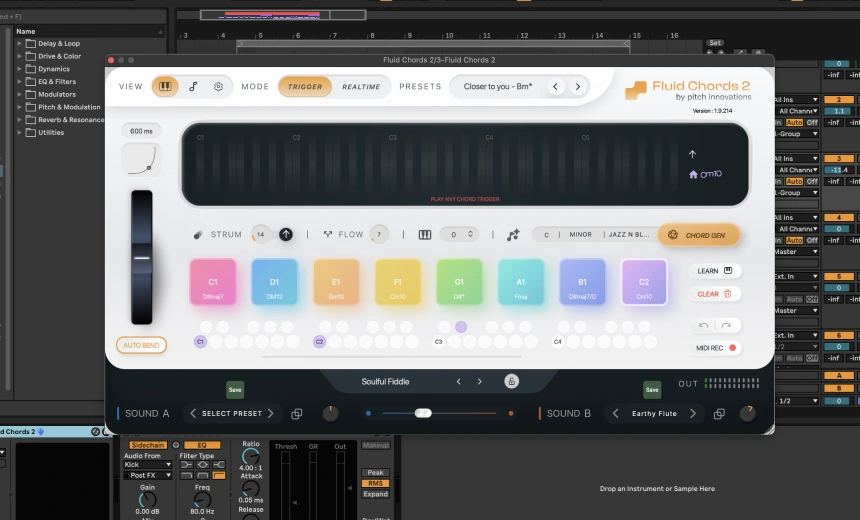Expand the Modulators folder
Viewport: 860px width, 520px height.
pyautogui.click(x=19, y=94)
